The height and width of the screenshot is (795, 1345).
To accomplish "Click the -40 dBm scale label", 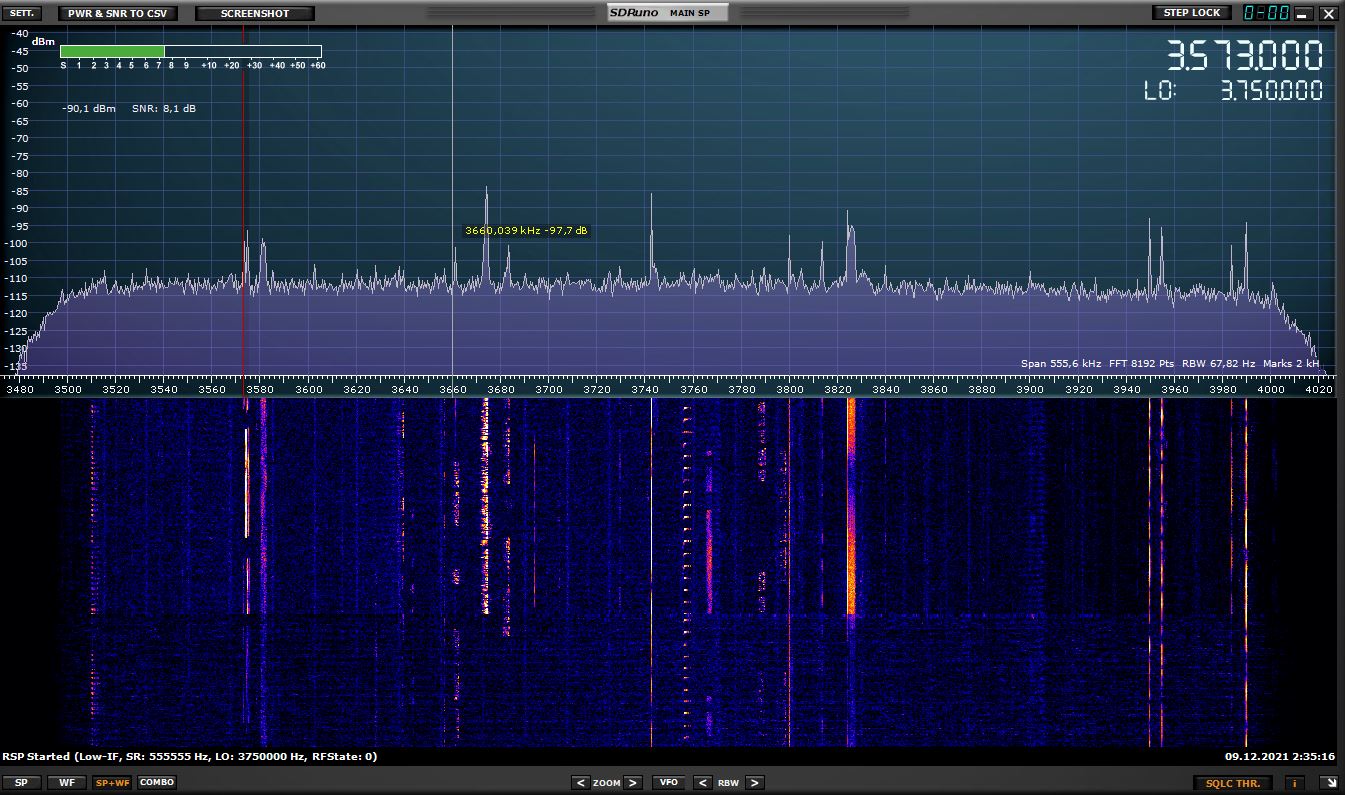I will coord(20,32).
